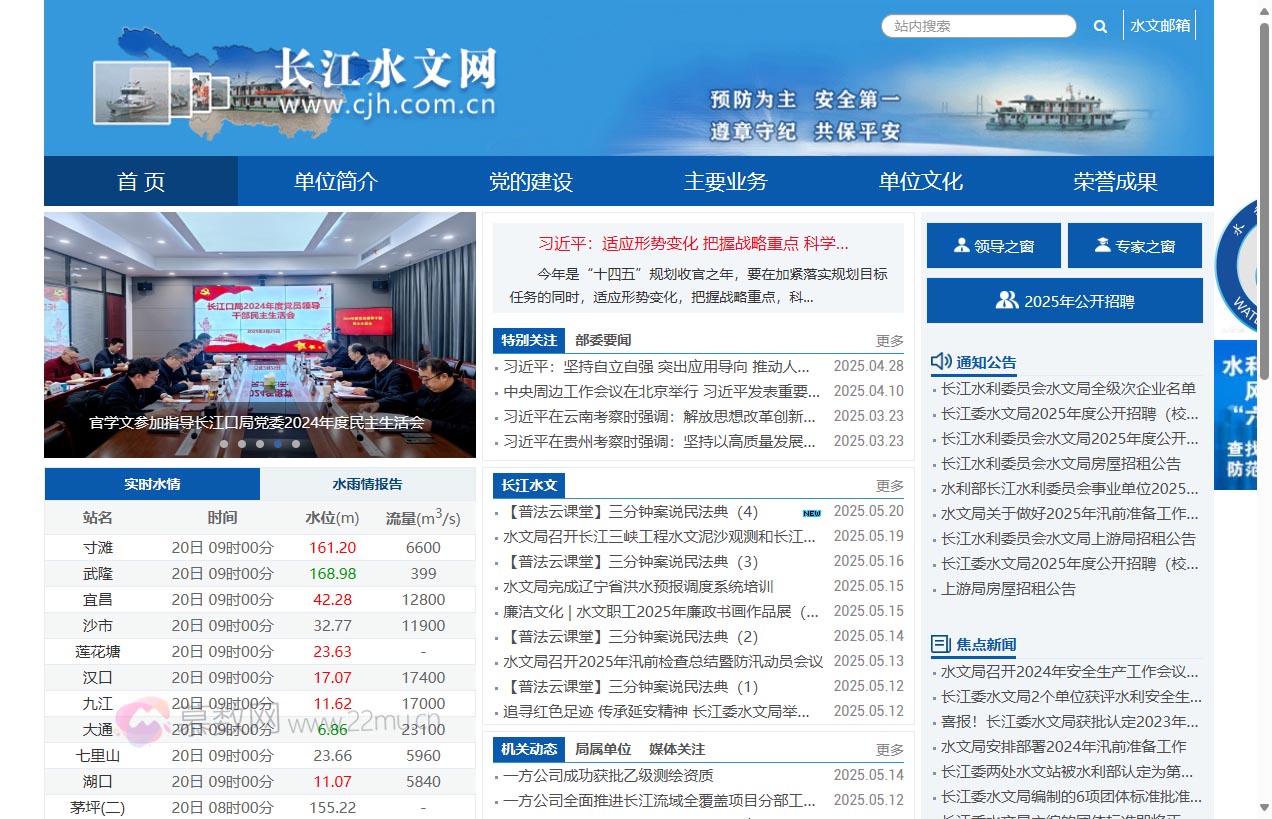The height and width of the screenshot is (819, 1272).
Task: Click the NEW badge on 普法云课堂 article
Action: pyautogui.click(x=810, y=512)
